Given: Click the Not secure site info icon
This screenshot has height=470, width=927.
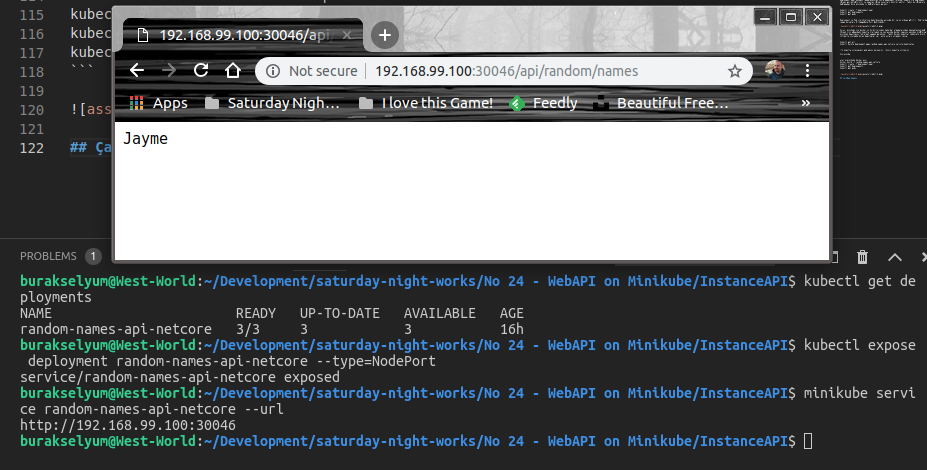Looking at the screenshot, I should tap(274, 71).
